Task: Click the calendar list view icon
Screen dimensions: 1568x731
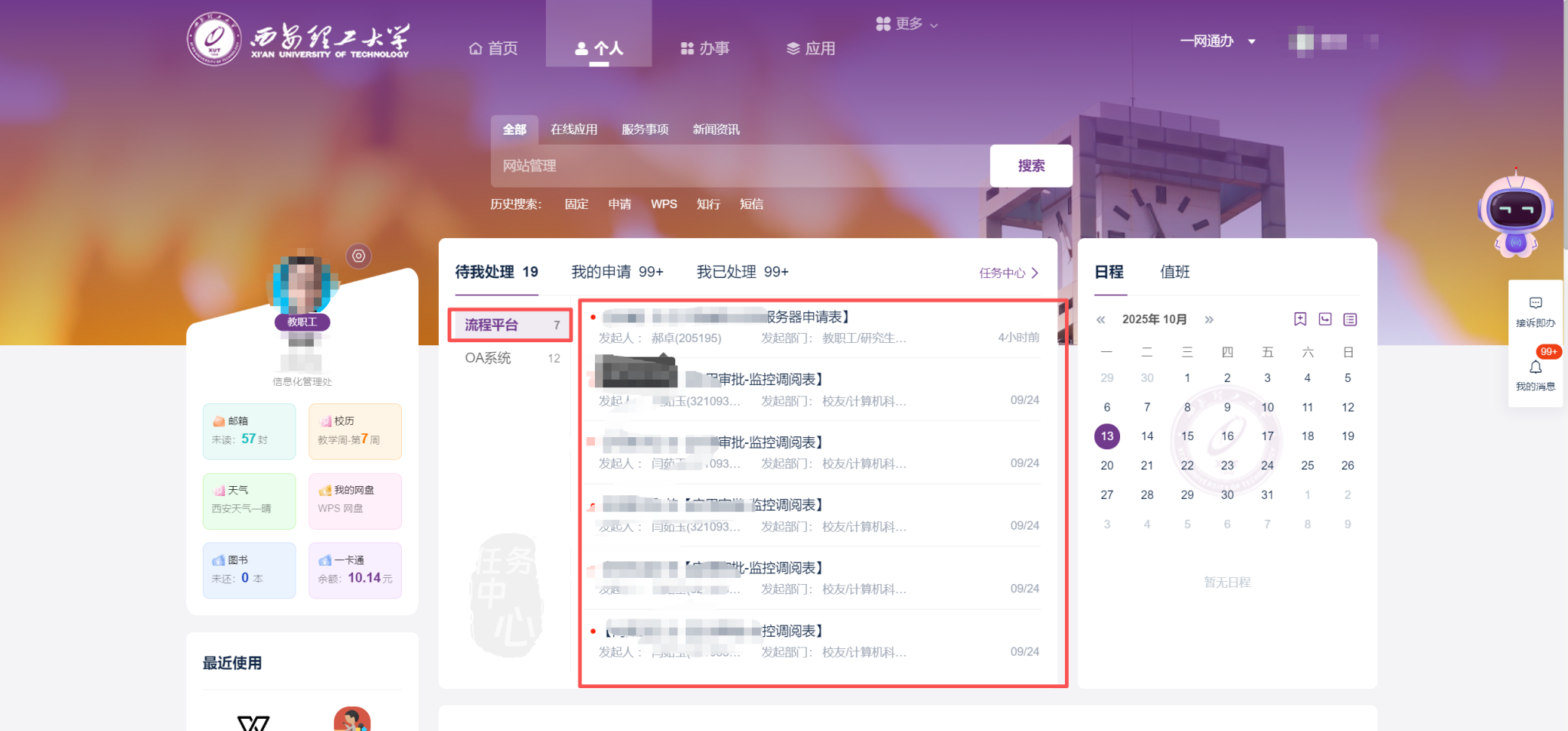Action: pos(1350,319)
